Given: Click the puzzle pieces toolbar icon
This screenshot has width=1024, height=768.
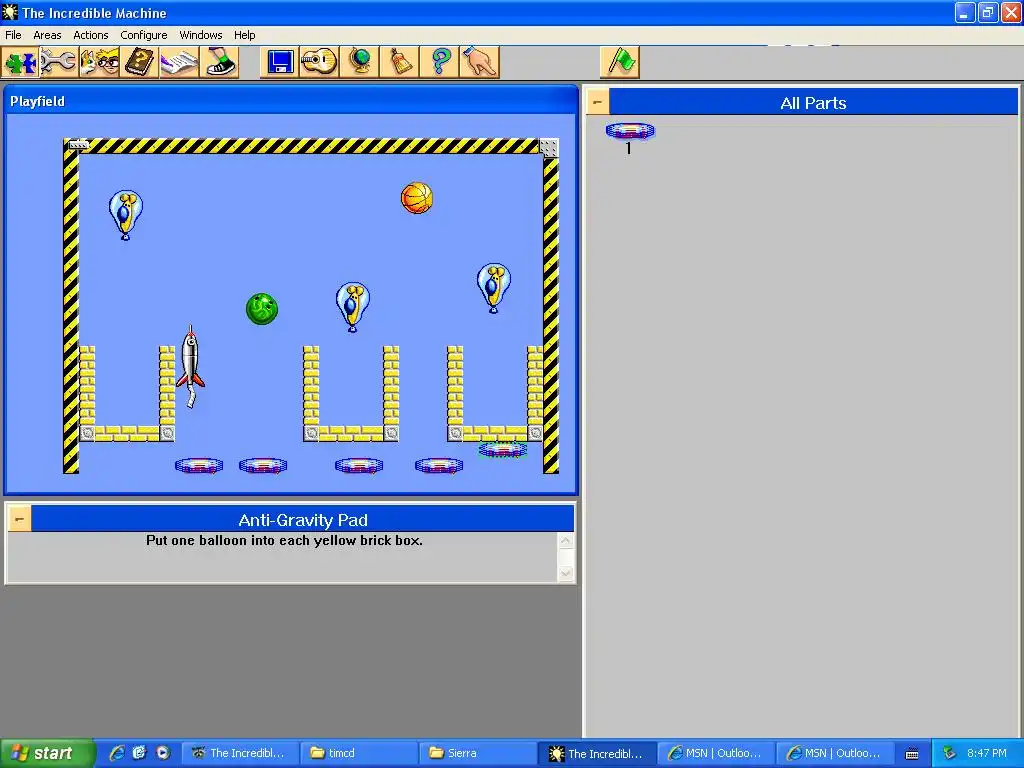Looking at the screenshot, I should (20, 63).
